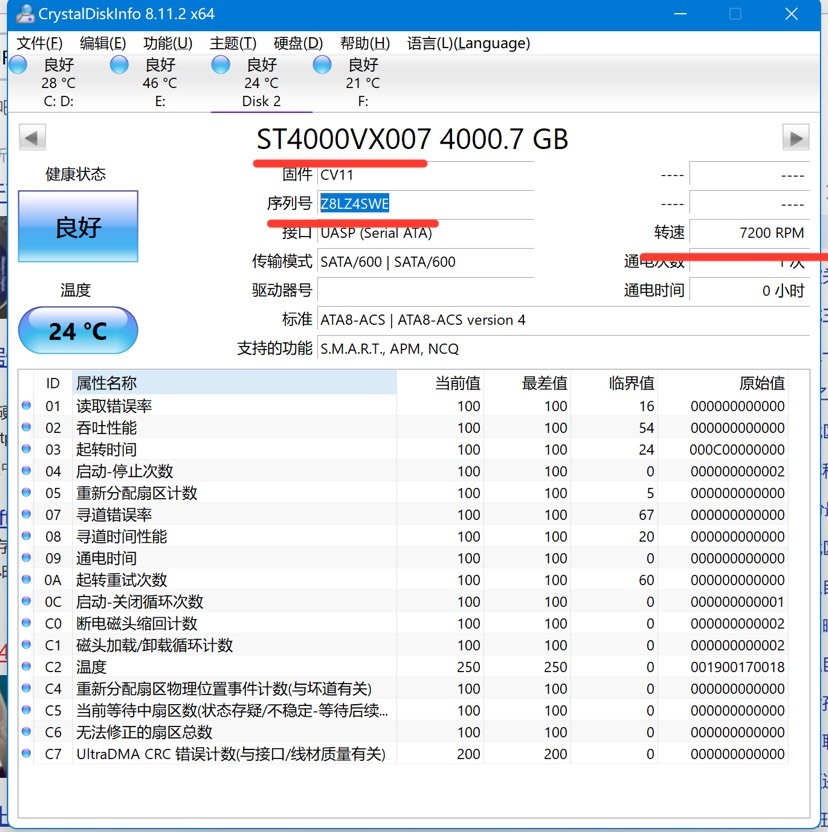
Task: Click the 传输模式 field SATA/600
Action: 426,262
